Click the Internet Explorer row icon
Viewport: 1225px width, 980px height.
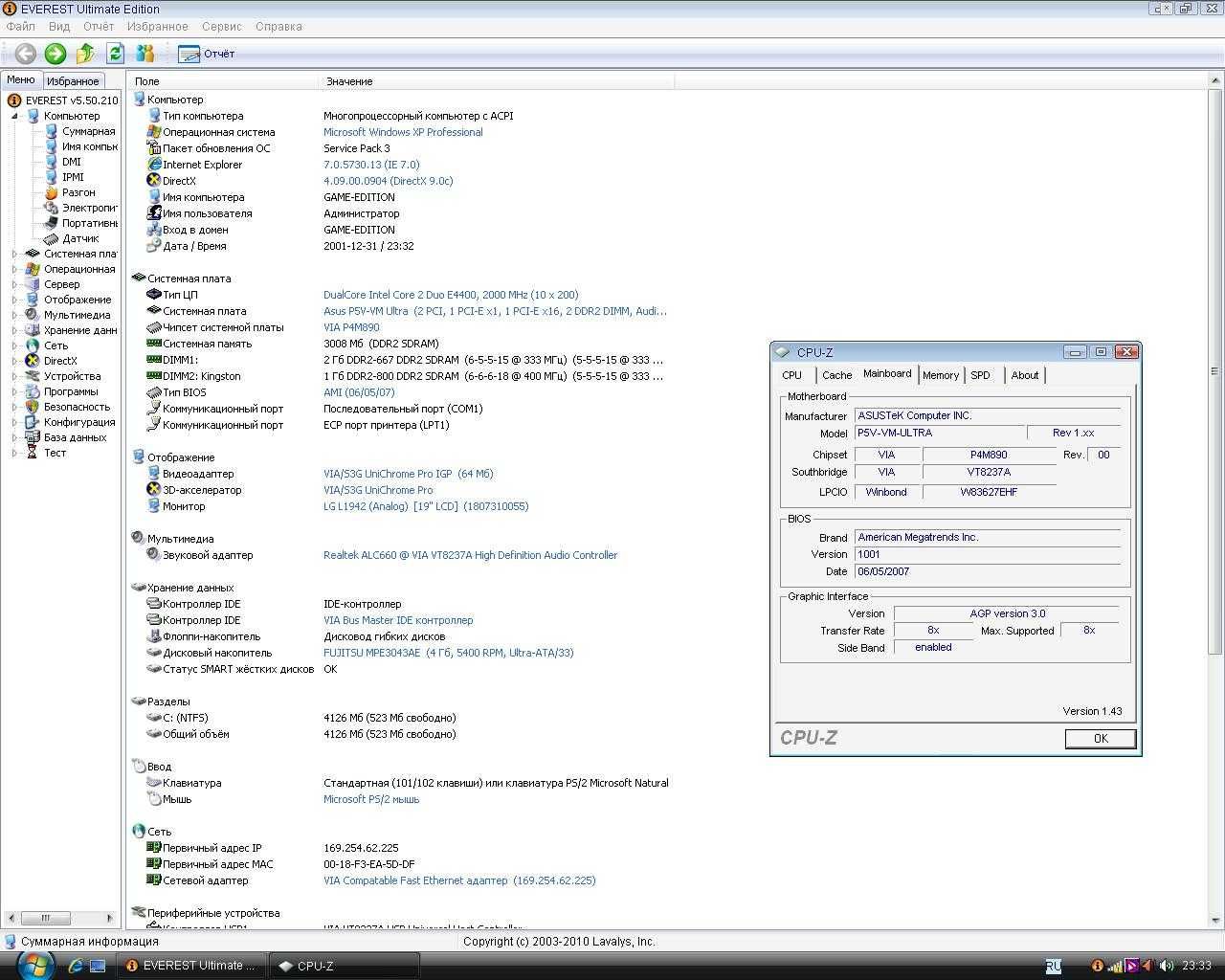pyautogui.click(x=153, y=165)
